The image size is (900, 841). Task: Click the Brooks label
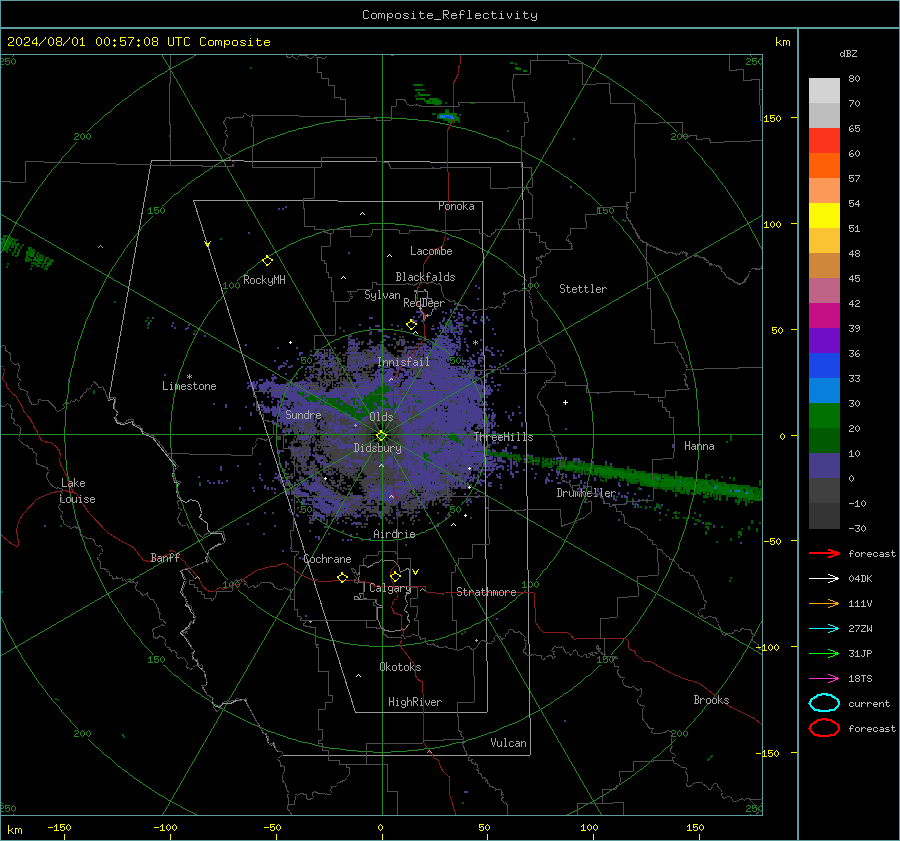click(x=711, y=700)
